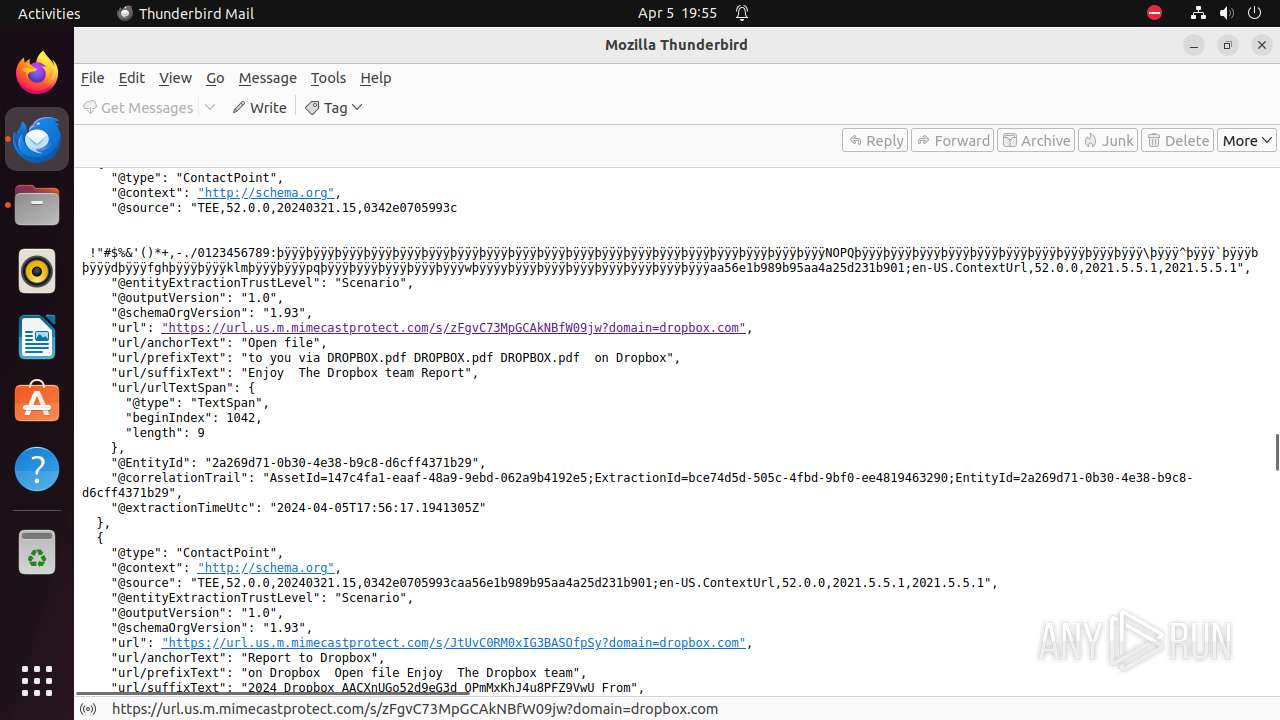Open the second http://schema.org link

[x=265, y=568]
